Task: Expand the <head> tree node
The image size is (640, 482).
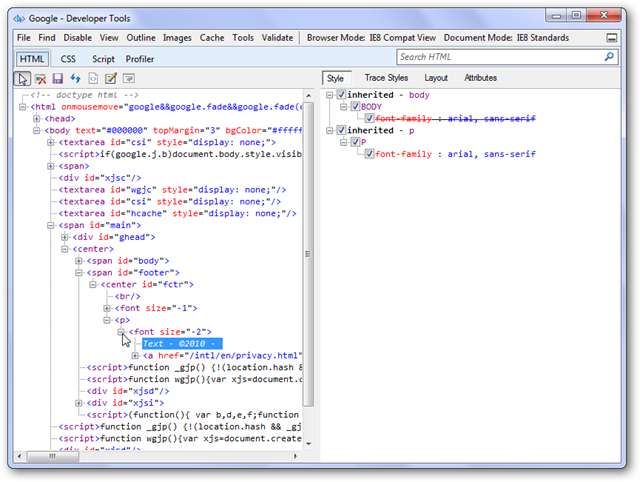Action: (x=37, y=118)
